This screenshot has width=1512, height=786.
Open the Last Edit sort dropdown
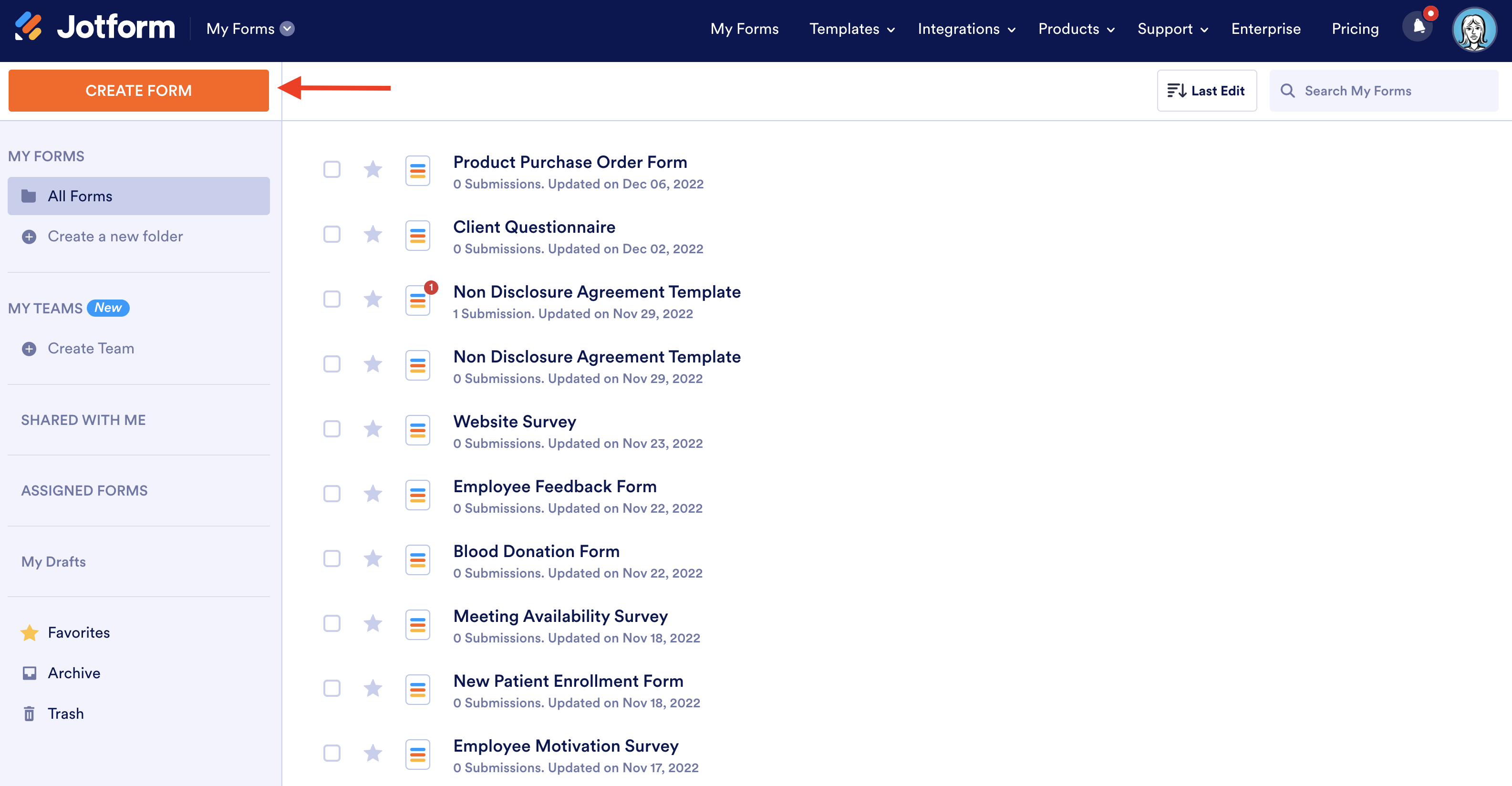click(x=1206, y=91)
